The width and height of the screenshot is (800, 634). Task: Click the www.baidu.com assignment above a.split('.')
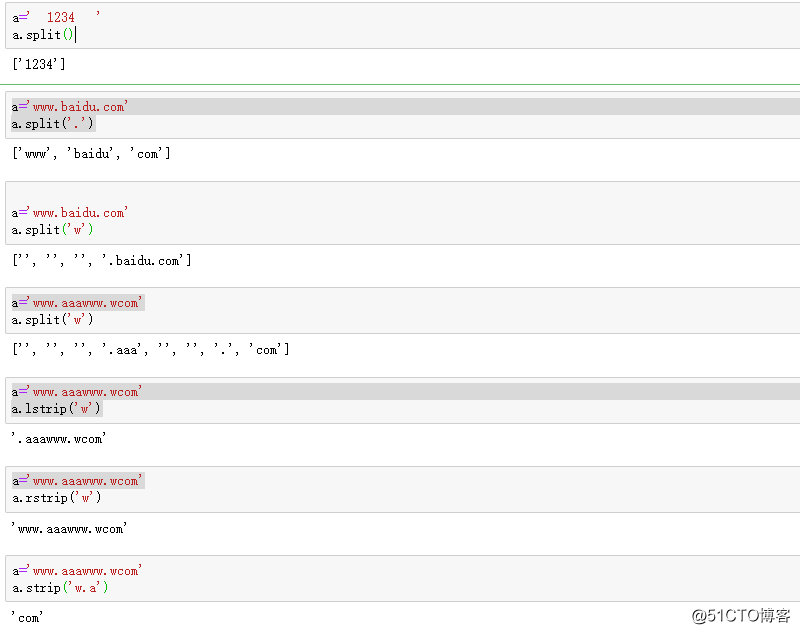(70, 107)
